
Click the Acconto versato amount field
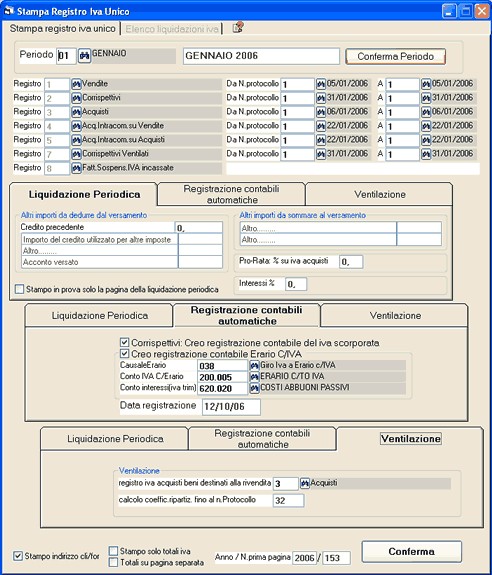(200, 262)
